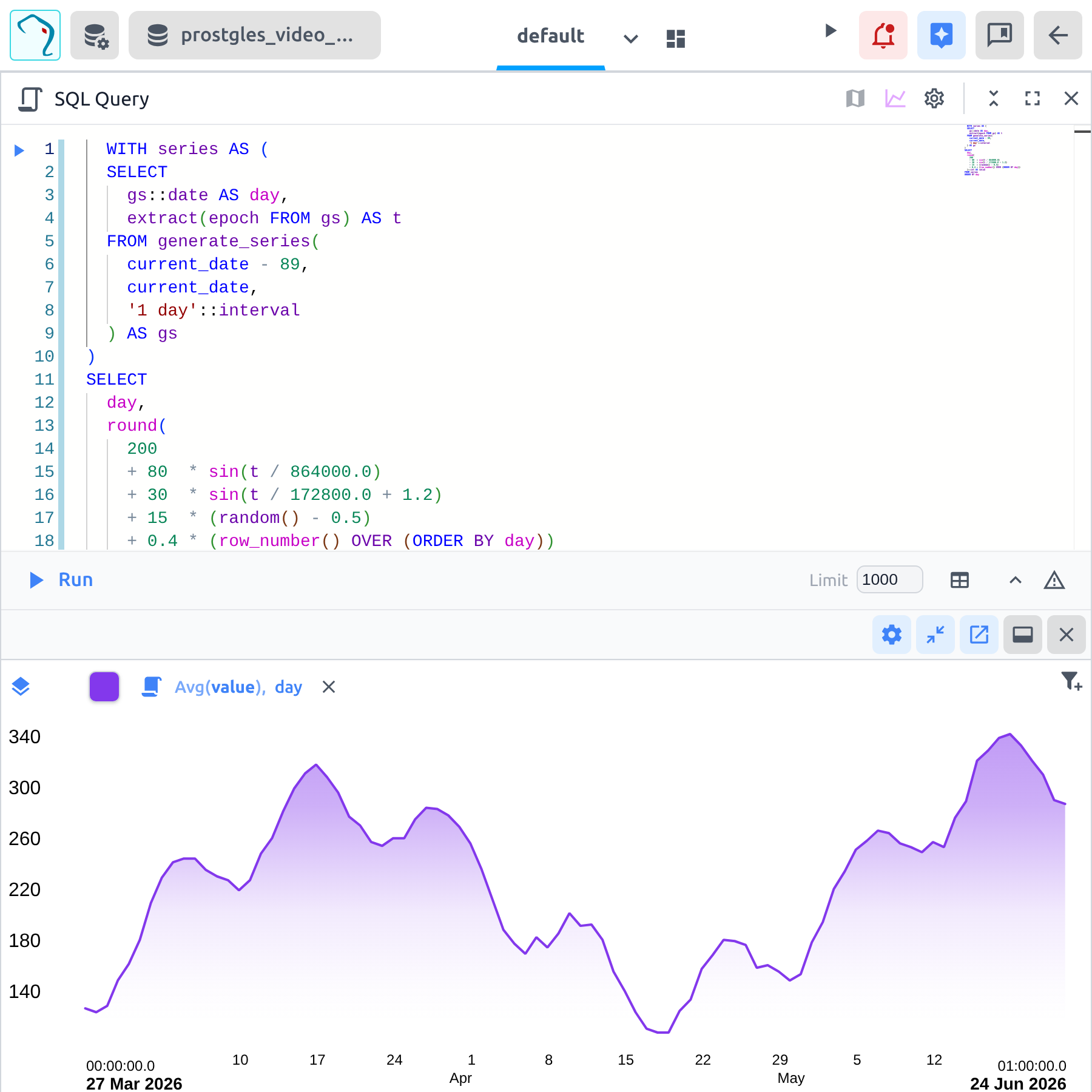Open chart settings blue gear
The height and width of the screenshot is (1092, 1092).
click(892, 635)
